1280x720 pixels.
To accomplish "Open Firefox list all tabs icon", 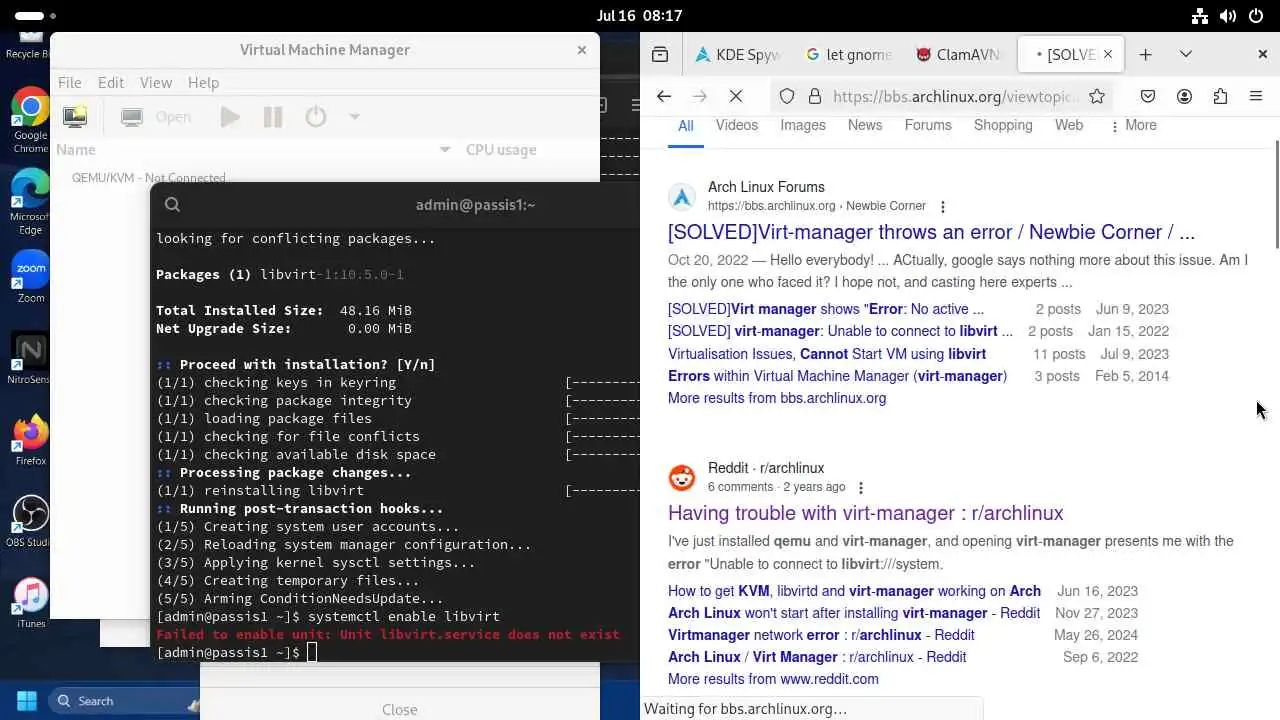I will pos(660,54).
